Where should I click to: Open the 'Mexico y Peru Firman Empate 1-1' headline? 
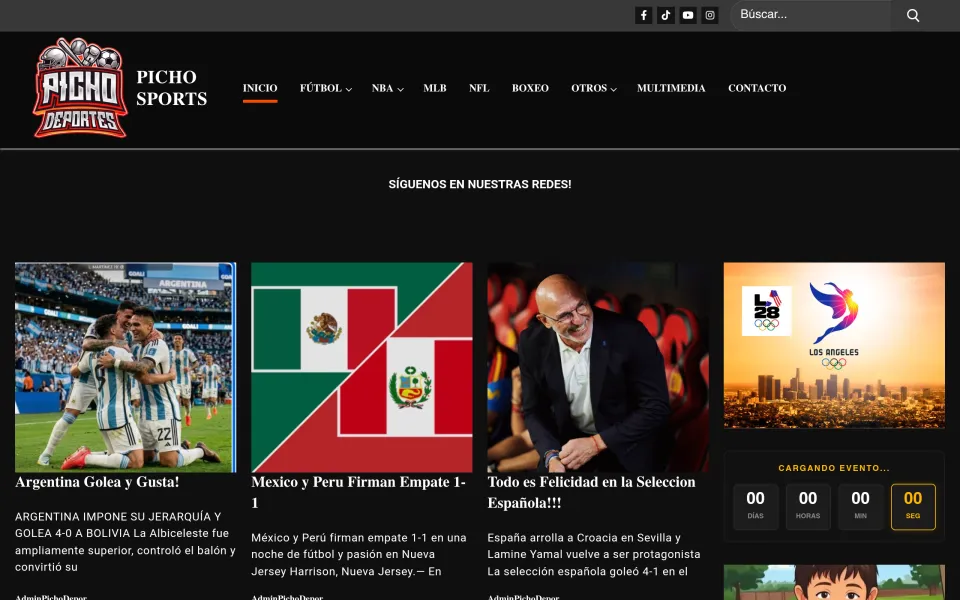(x=359, y=492)
